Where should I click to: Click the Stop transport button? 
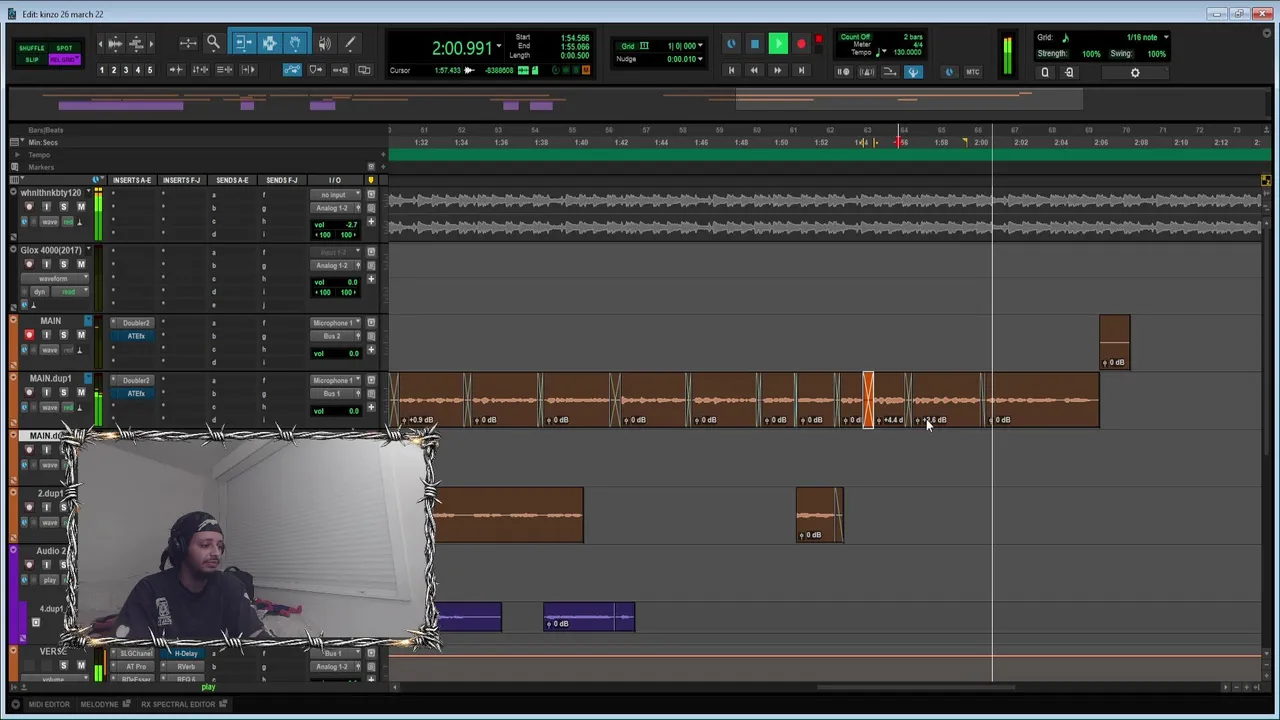tap(755, 44)
